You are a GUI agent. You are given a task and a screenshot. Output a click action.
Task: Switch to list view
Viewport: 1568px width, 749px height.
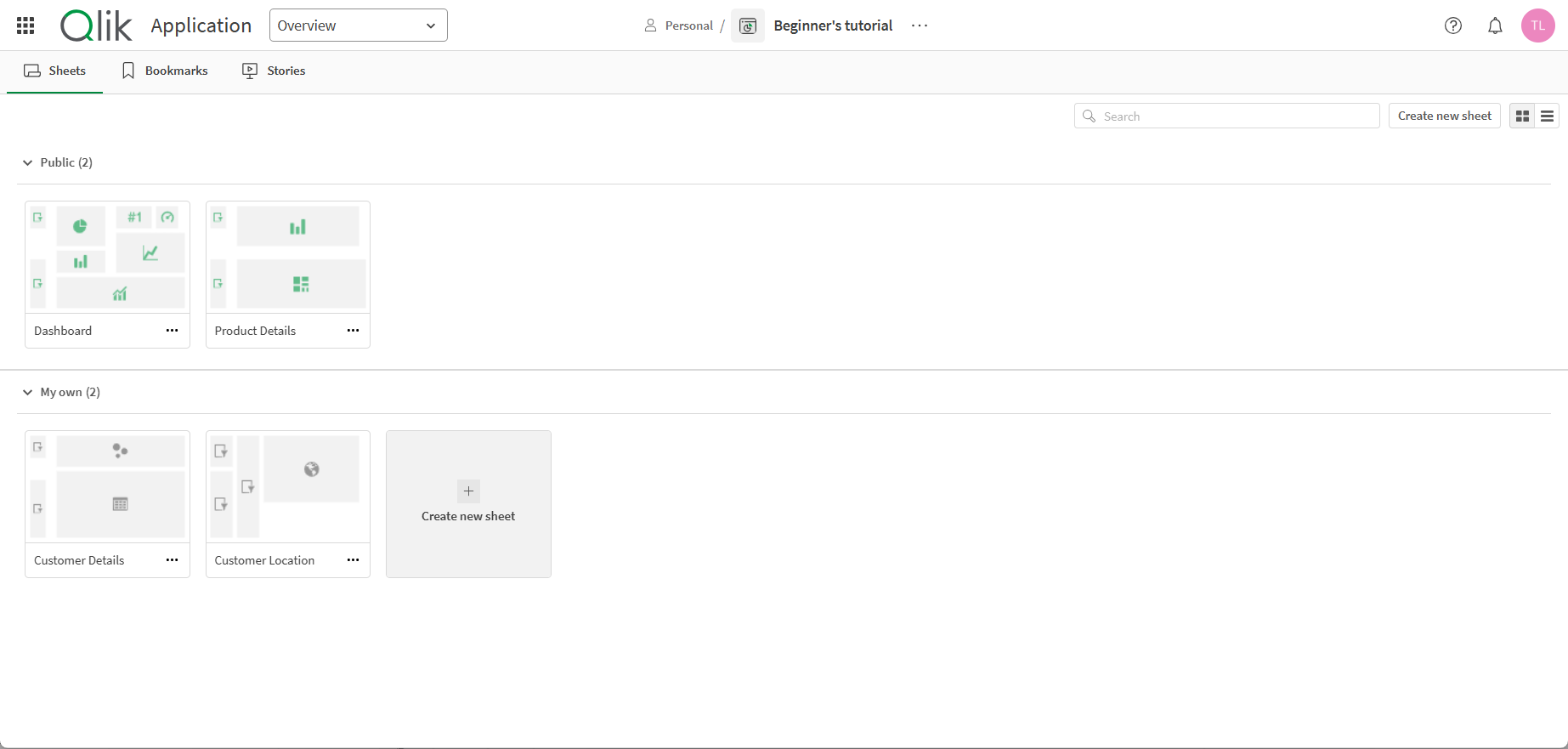[1547, 116]
